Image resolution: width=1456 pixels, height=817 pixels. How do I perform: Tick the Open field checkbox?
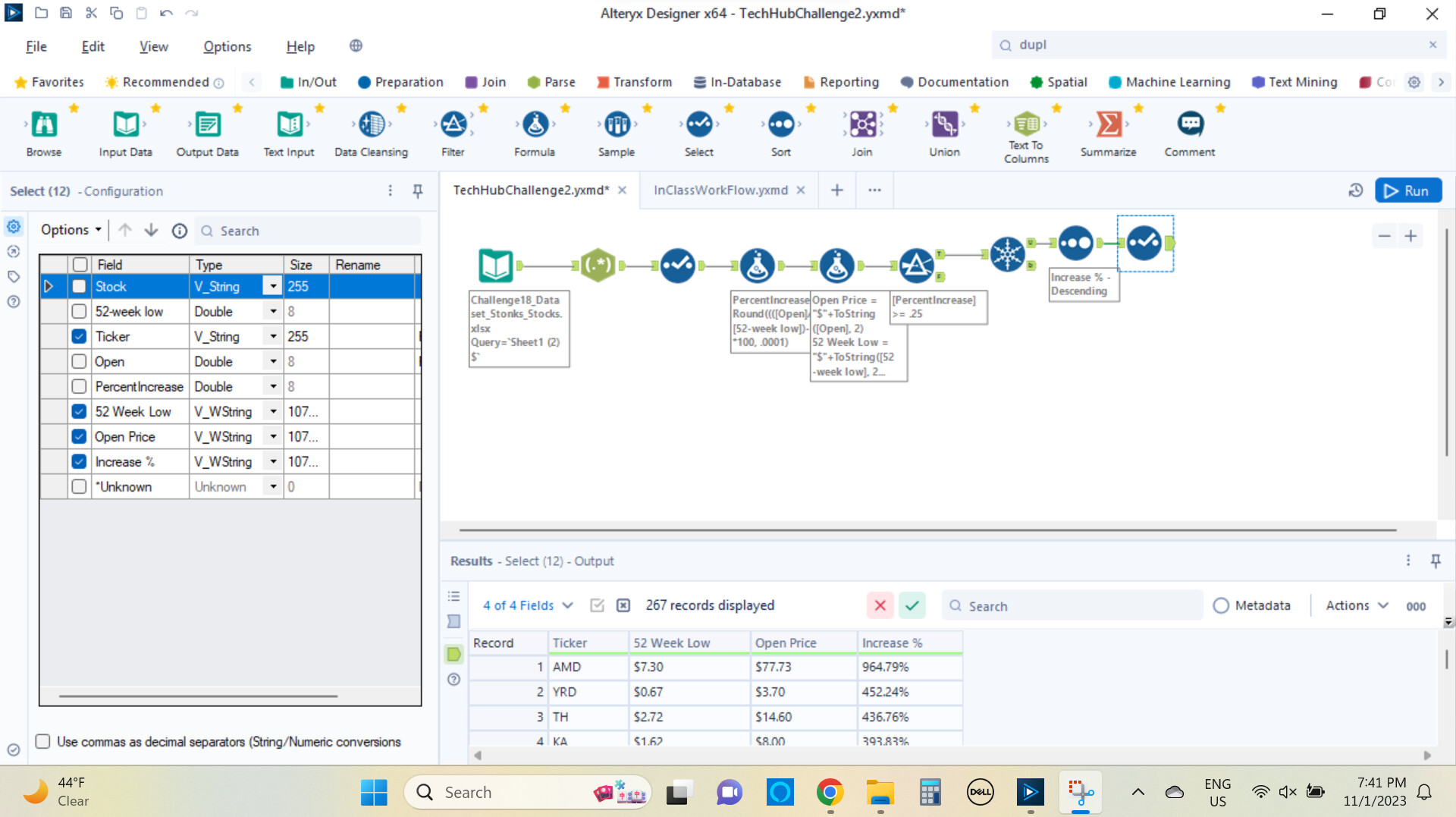pos(79,362)
